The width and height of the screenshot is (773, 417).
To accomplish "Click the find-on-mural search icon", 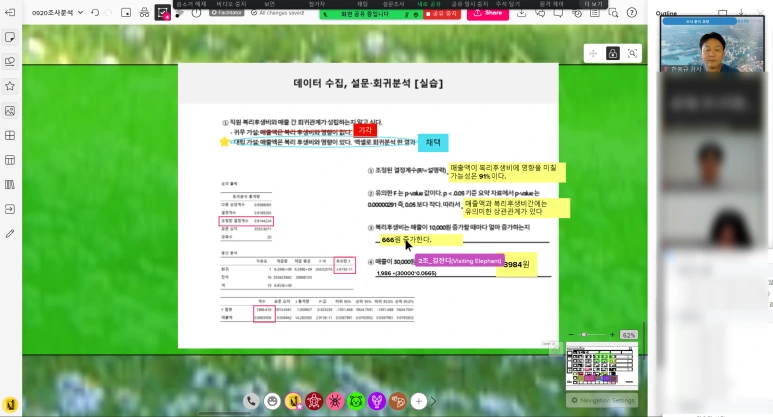I will click(613, 13).
